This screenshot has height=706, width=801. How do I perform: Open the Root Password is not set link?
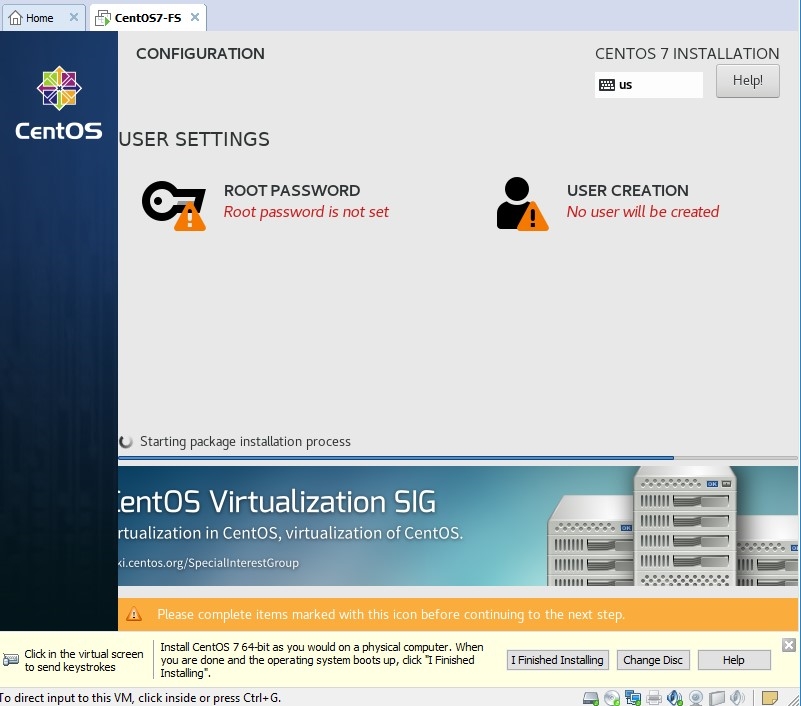click(306, 212)
